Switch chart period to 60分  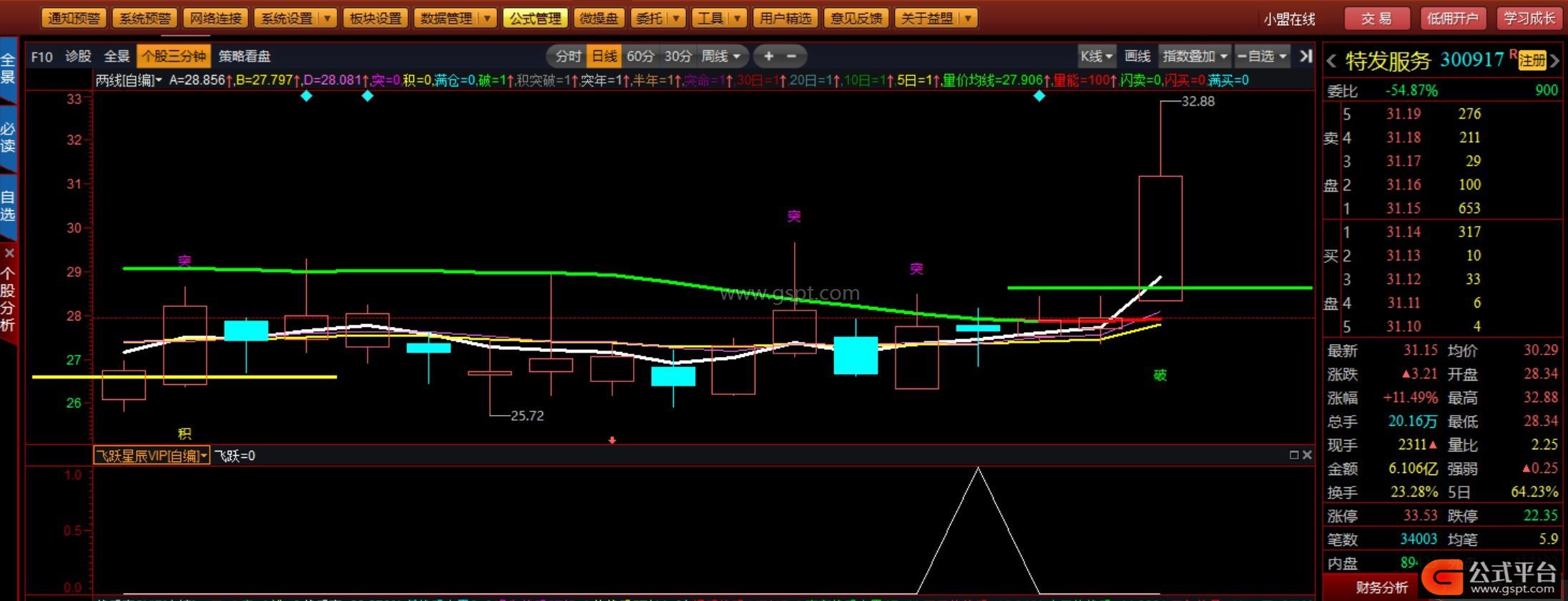point(640,56)
